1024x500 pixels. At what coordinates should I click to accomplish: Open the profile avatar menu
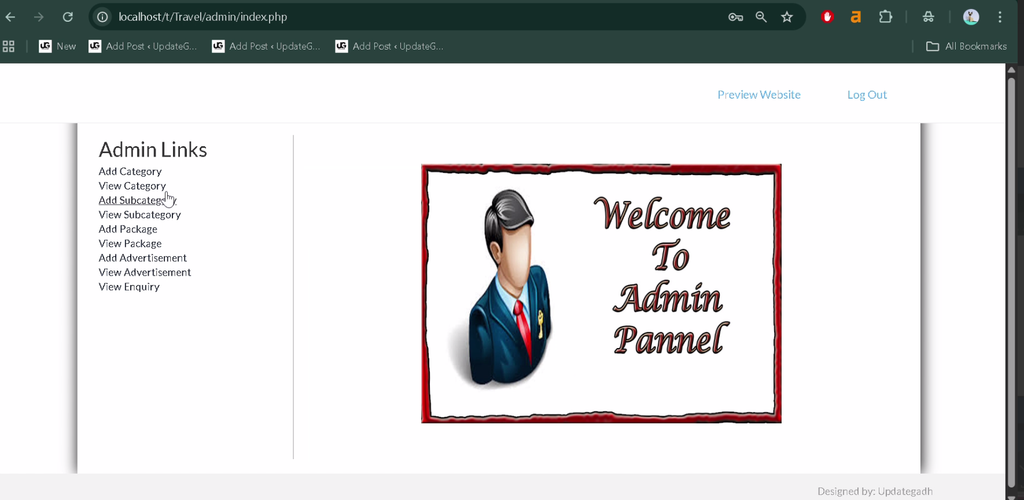(971, 17)
